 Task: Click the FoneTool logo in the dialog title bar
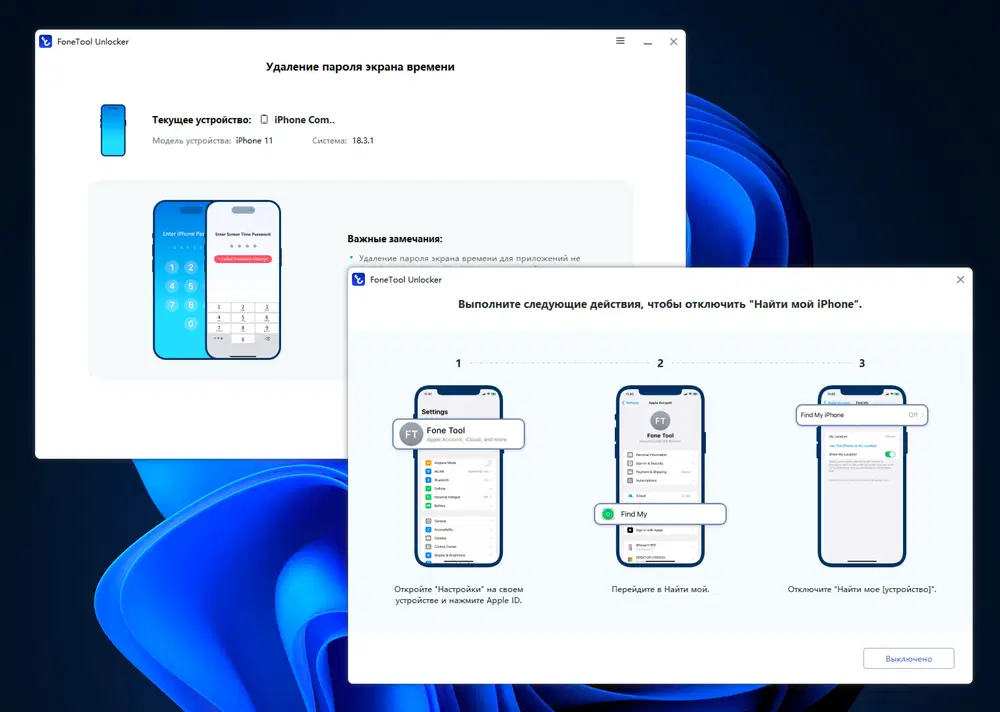point(358,279)
